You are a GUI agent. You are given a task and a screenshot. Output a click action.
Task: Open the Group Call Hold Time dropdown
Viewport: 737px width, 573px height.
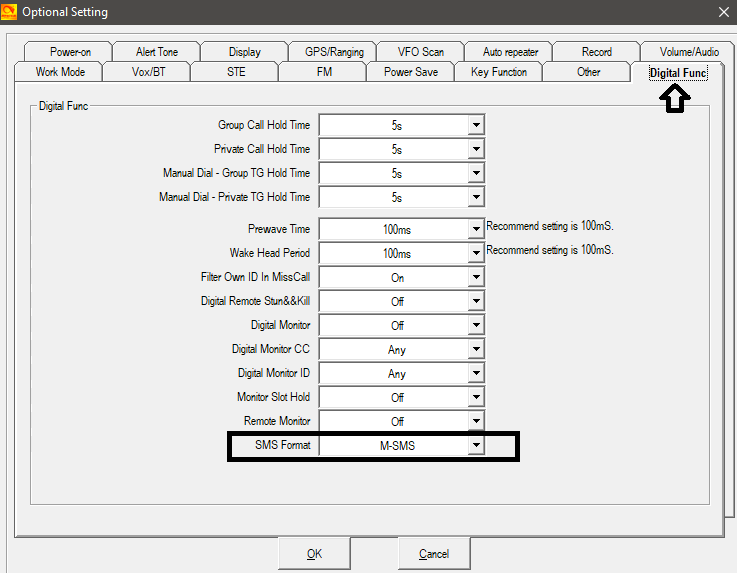point(476,125)
